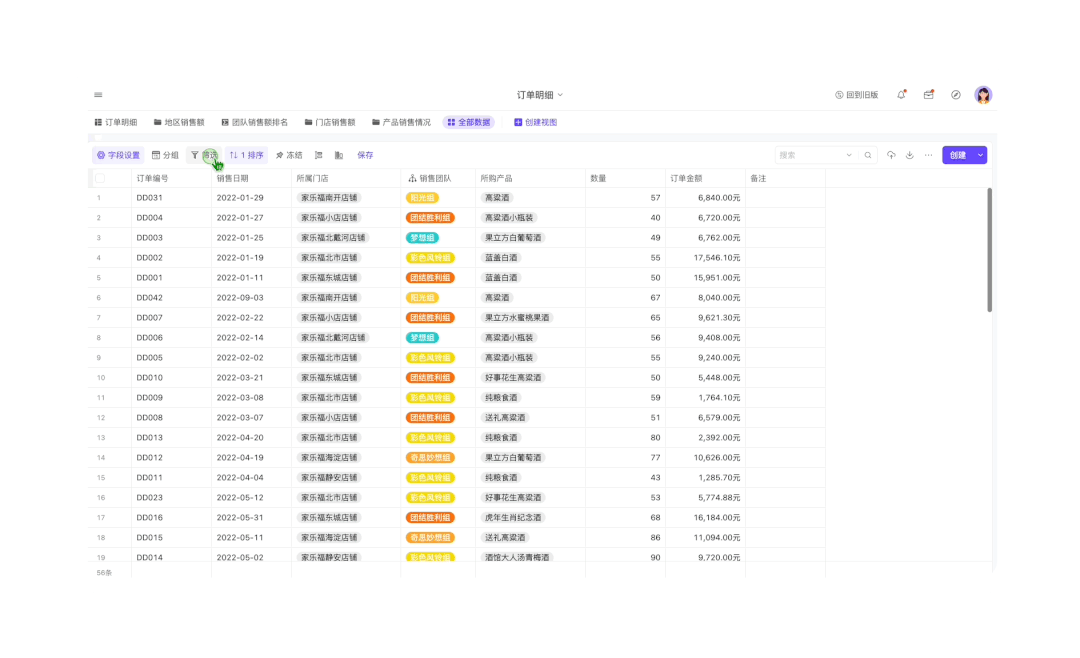Click the magnifier search icon
This screenshot has height=658, width=1080.
point(868,156)
